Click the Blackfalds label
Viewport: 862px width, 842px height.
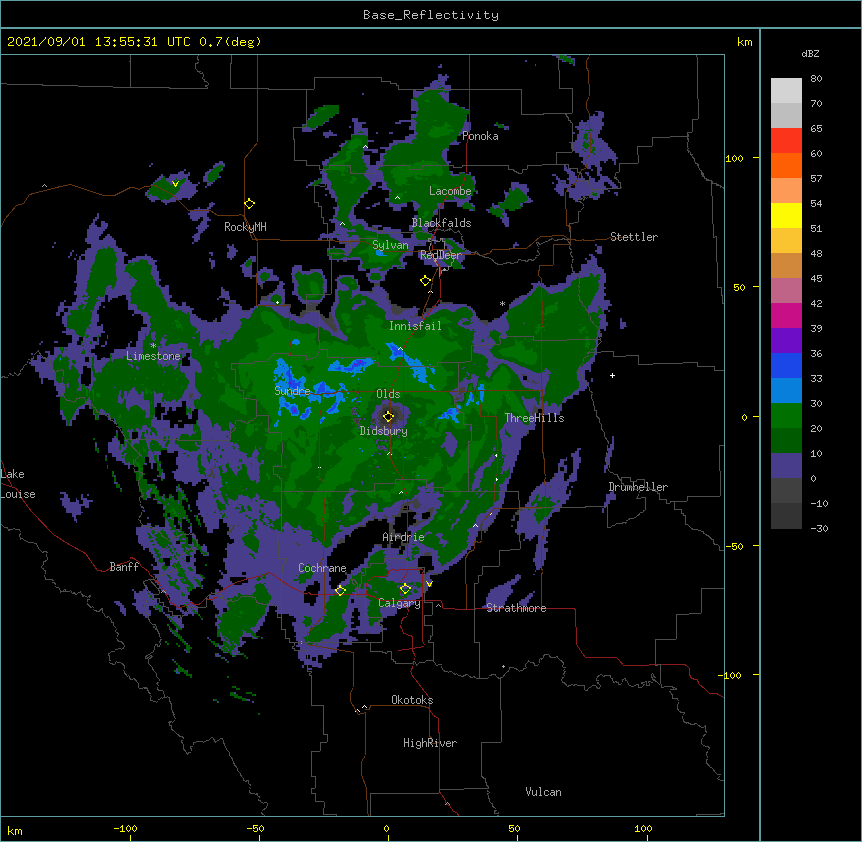441,223
